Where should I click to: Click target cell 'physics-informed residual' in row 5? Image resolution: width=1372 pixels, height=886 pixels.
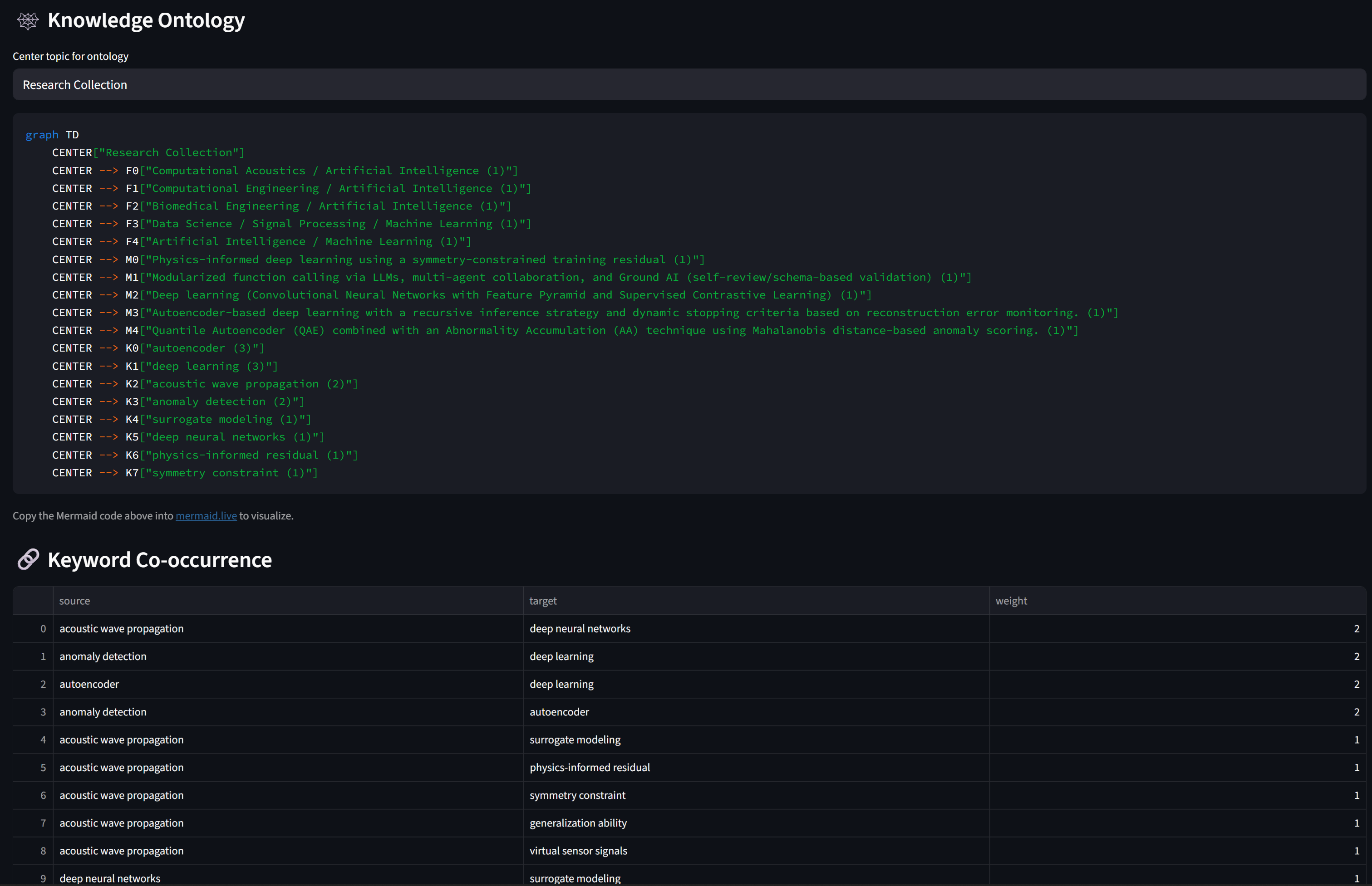coord(756,768)
